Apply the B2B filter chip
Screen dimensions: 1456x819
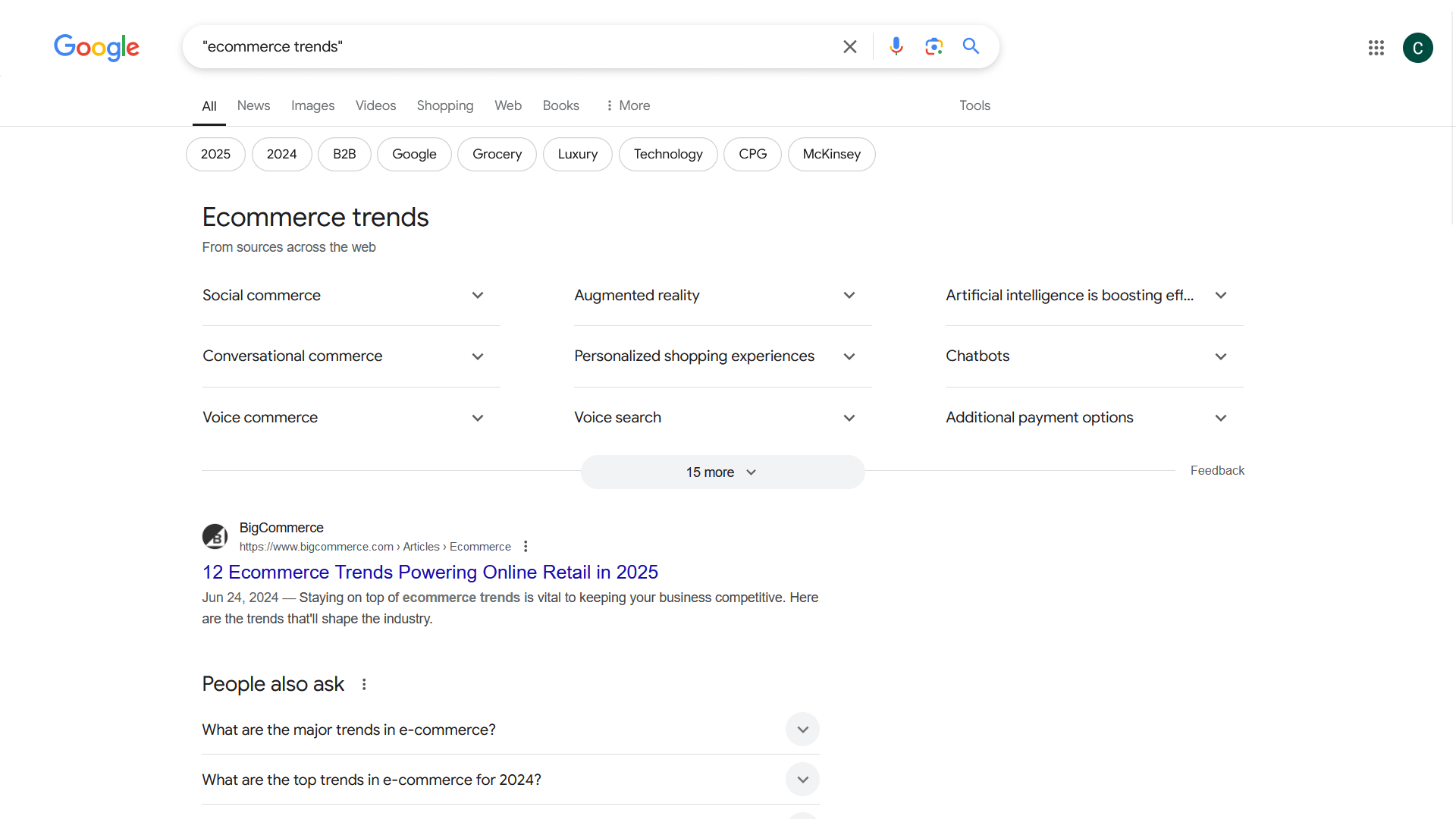(x=344, y=155)
